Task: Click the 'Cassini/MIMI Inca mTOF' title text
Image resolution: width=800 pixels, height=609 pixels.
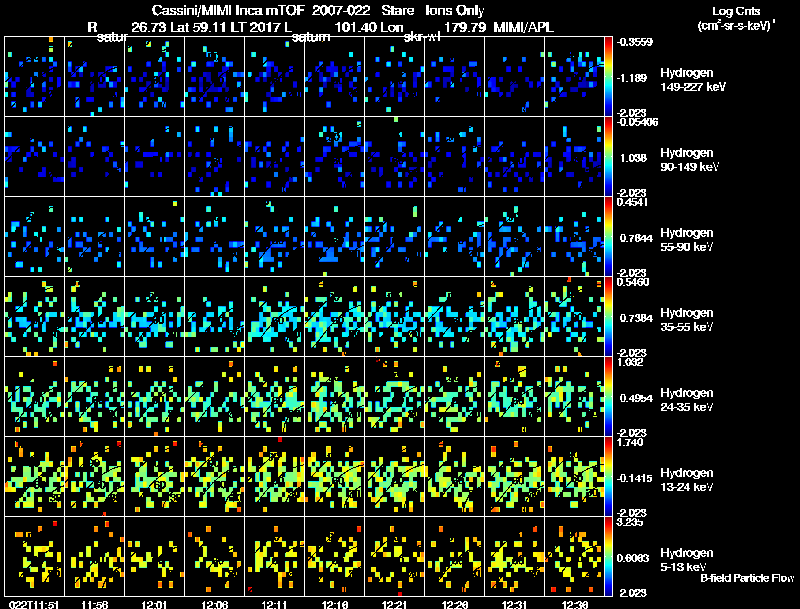Action: (x=228, y=10)
